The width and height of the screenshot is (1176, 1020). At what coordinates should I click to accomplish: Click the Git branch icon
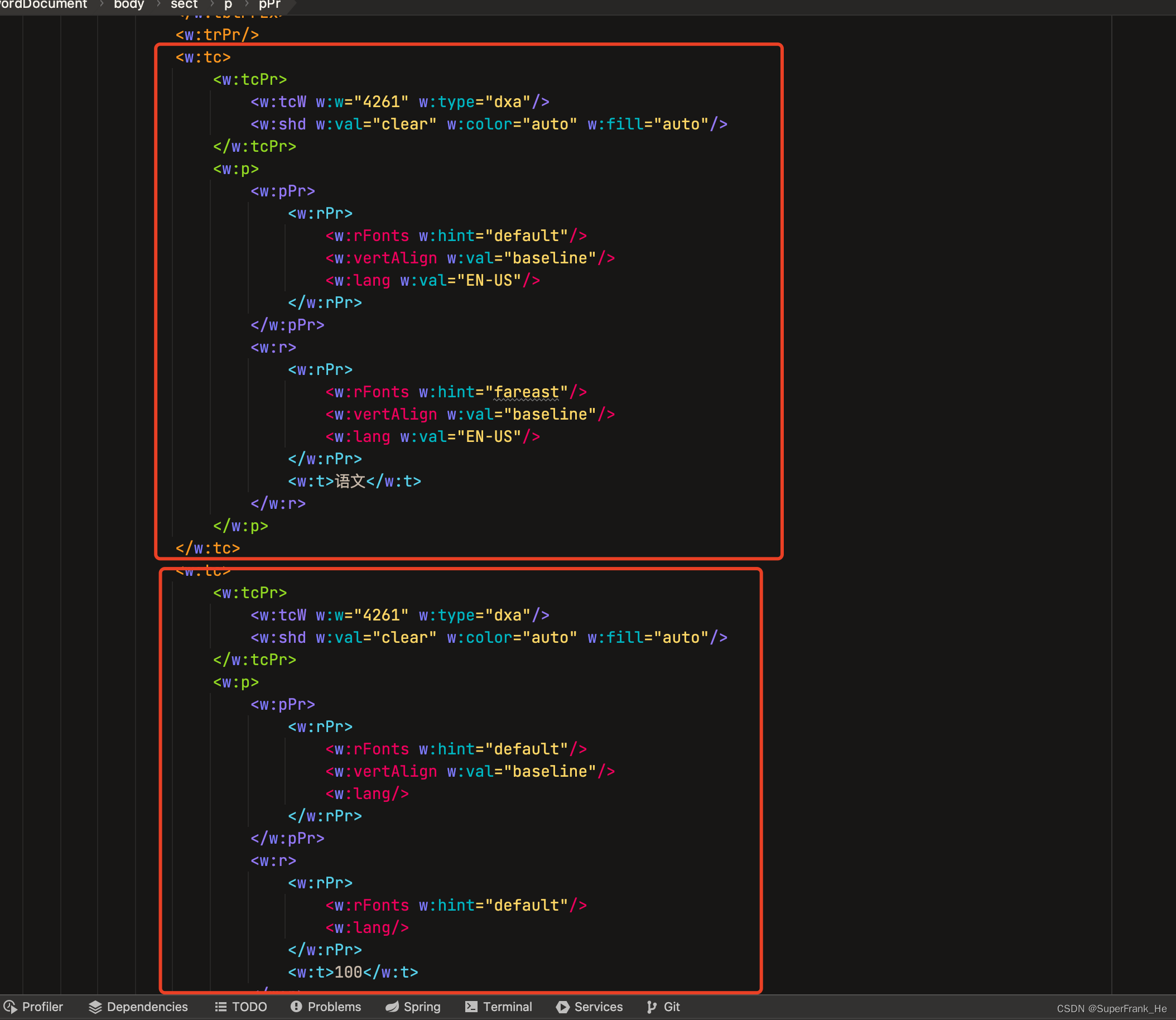click(x=652, y=1007)
